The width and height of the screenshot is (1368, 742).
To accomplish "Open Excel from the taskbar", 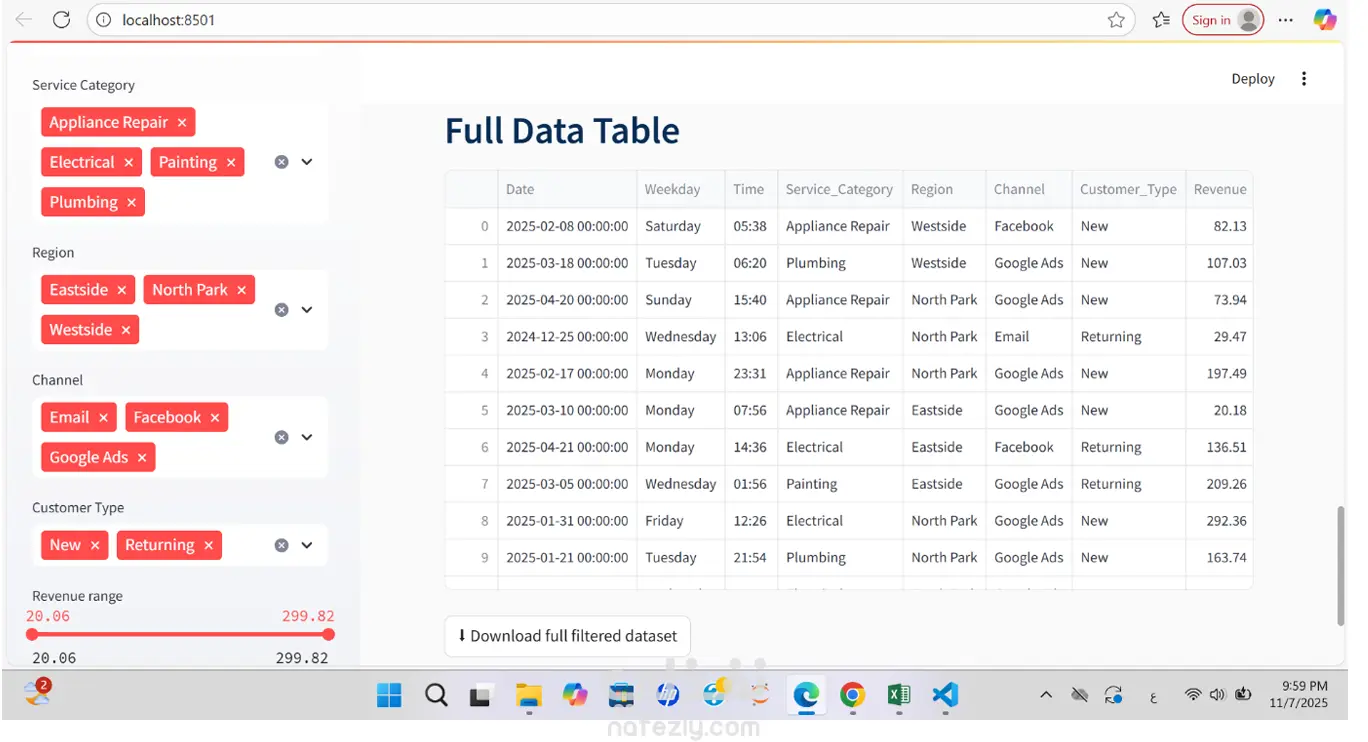I will (898, 695).
